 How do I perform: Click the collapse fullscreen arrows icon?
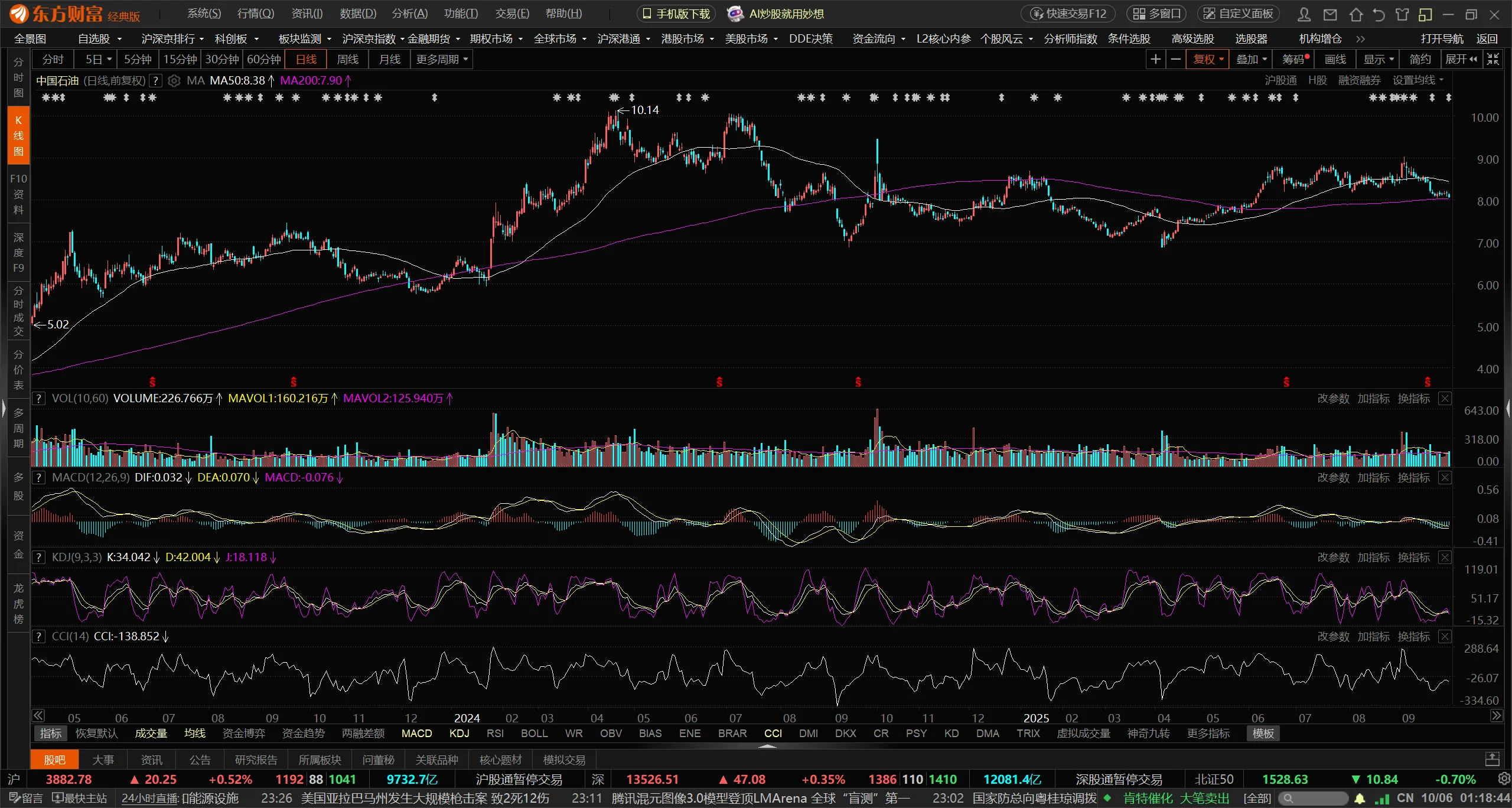tap(1493, 59)
